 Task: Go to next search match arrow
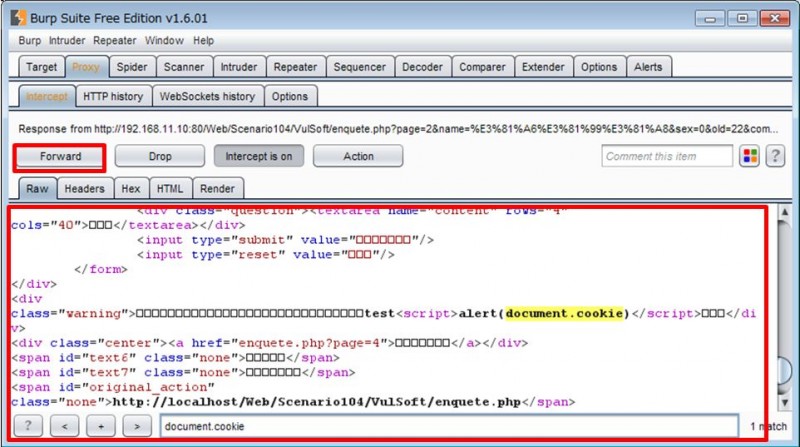[x=137, y=426]
